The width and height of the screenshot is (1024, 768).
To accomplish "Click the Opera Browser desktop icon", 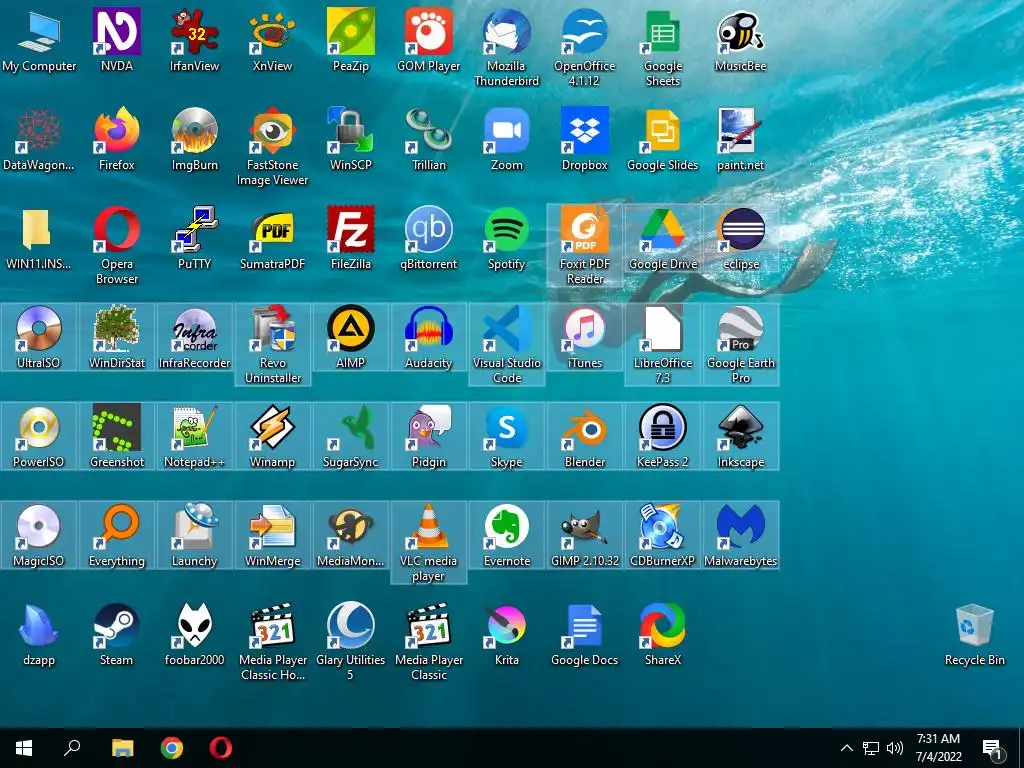I will tap(117, 246).
